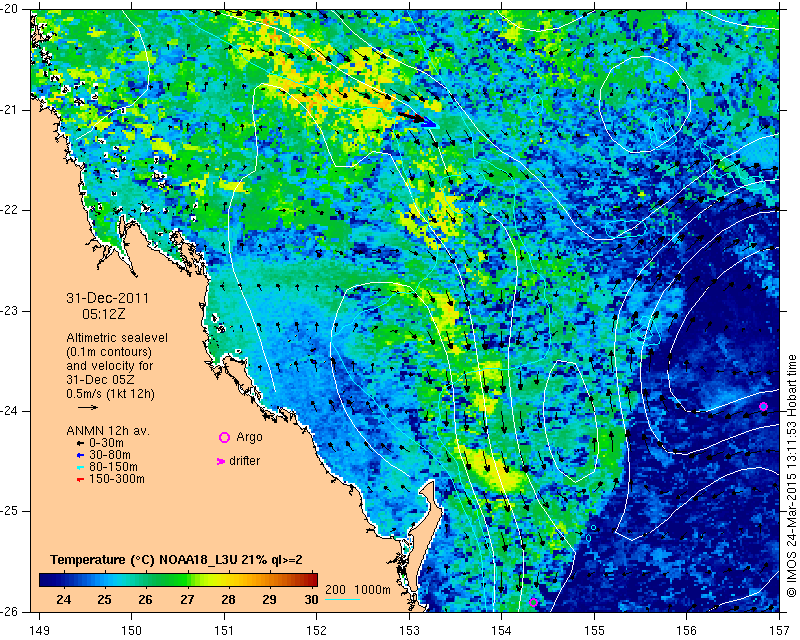Click the Temperature (°C) NOAA18_L3U colorbar title
The width and height of the screenshot is (800, 640).
click(176, 560)
